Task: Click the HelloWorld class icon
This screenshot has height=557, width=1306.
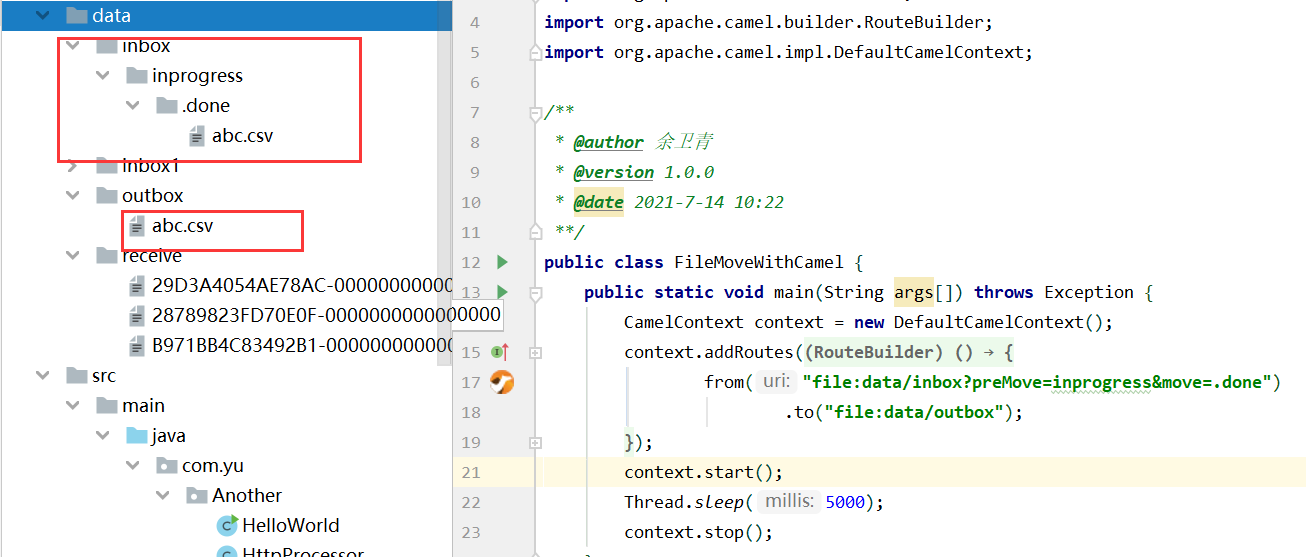Action: pyautogui.click(x=227, y=525)
